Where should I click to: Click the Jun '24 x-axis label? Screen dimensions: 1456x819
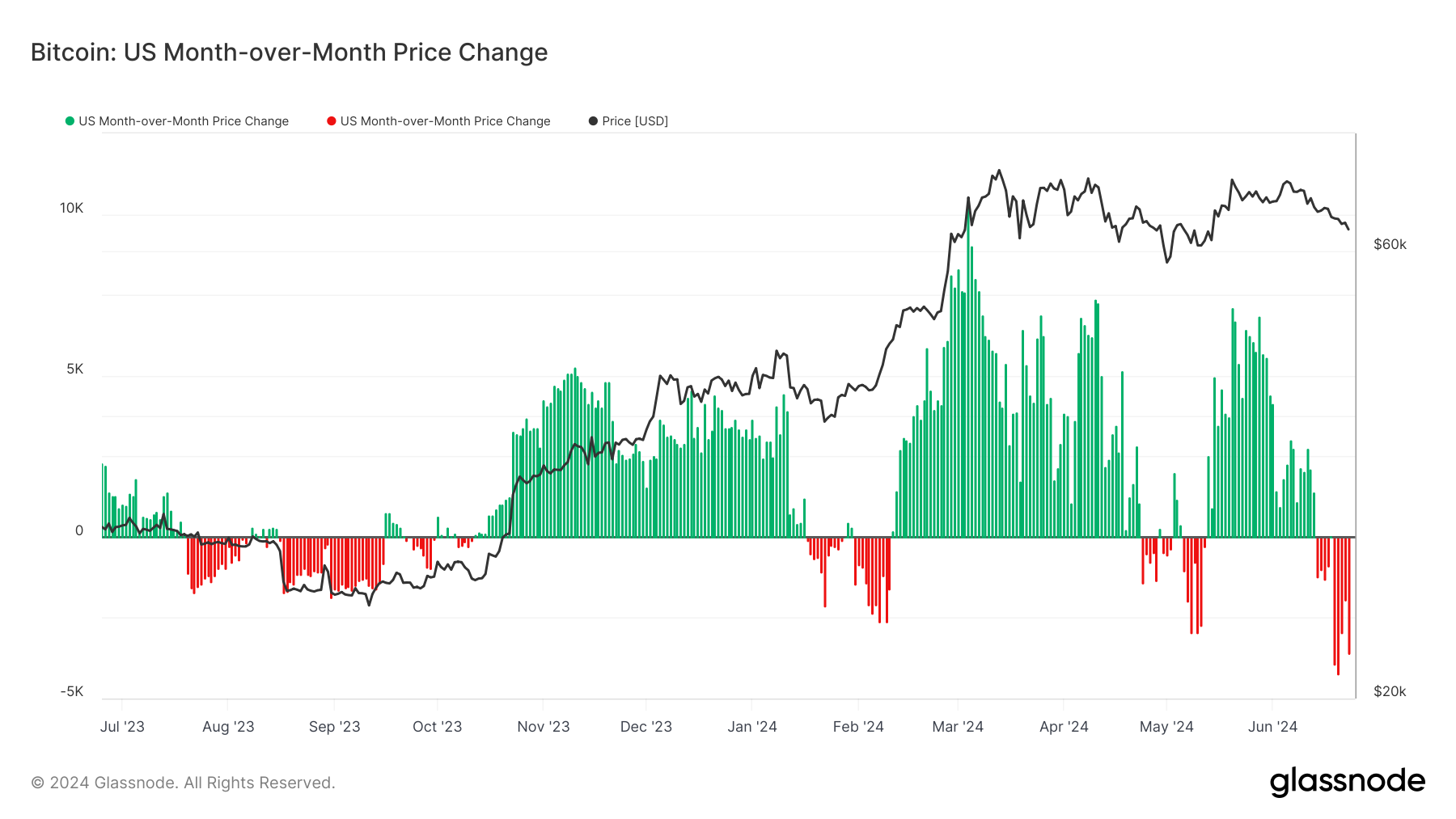(x=1272, y=727)
